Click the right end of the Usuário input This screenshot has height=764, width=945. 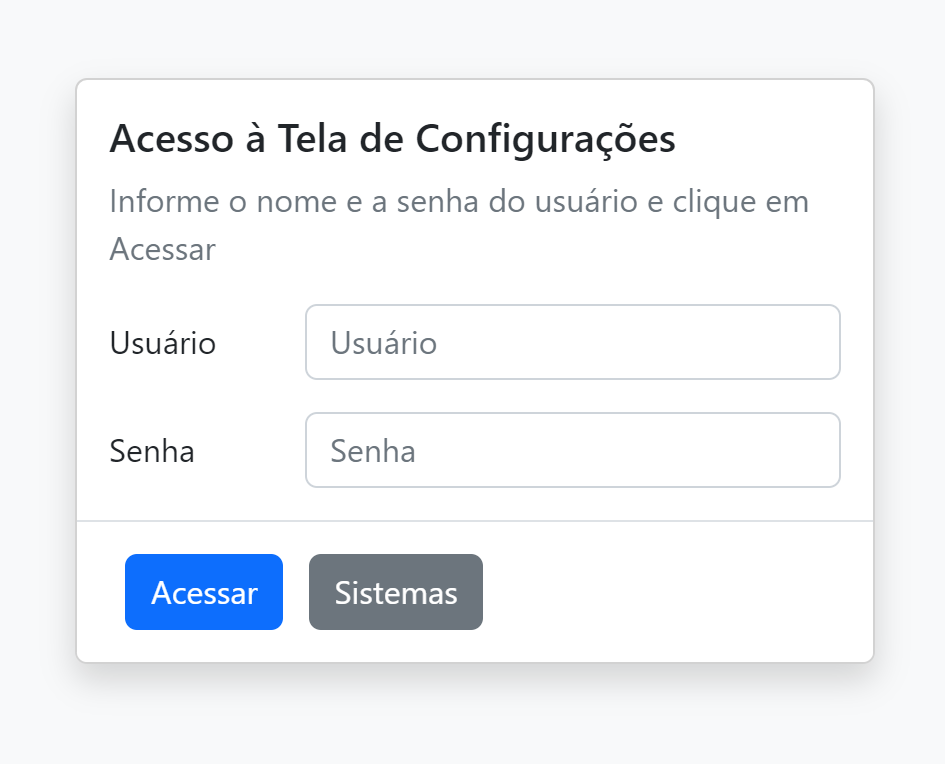(810, 342)
